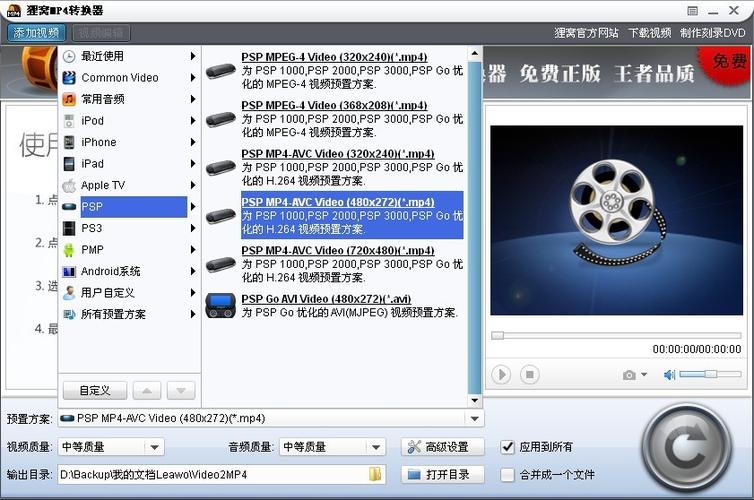This screenshot has width=754, height=500.
Task: Click the preset list scrollbar down arrow
Action: [475, 400]
